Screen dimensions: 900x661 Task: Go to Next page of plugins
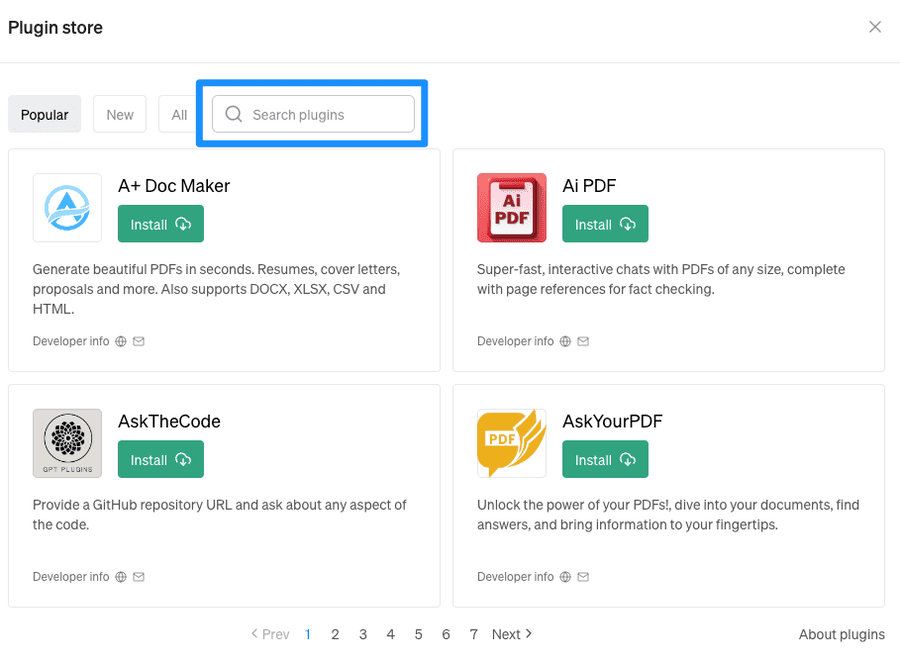512,634
